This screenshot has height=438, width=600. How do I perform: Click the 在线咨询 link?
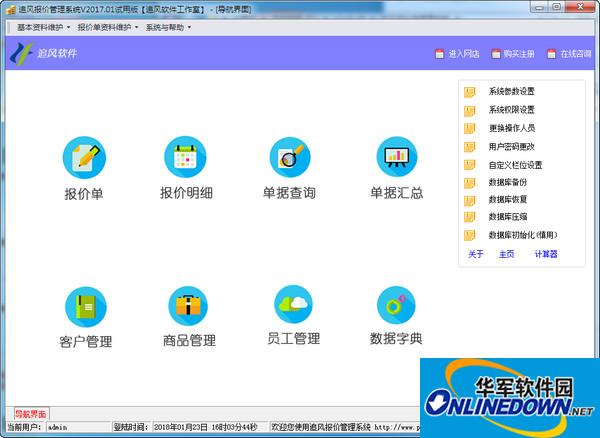[x=576, y=54]
